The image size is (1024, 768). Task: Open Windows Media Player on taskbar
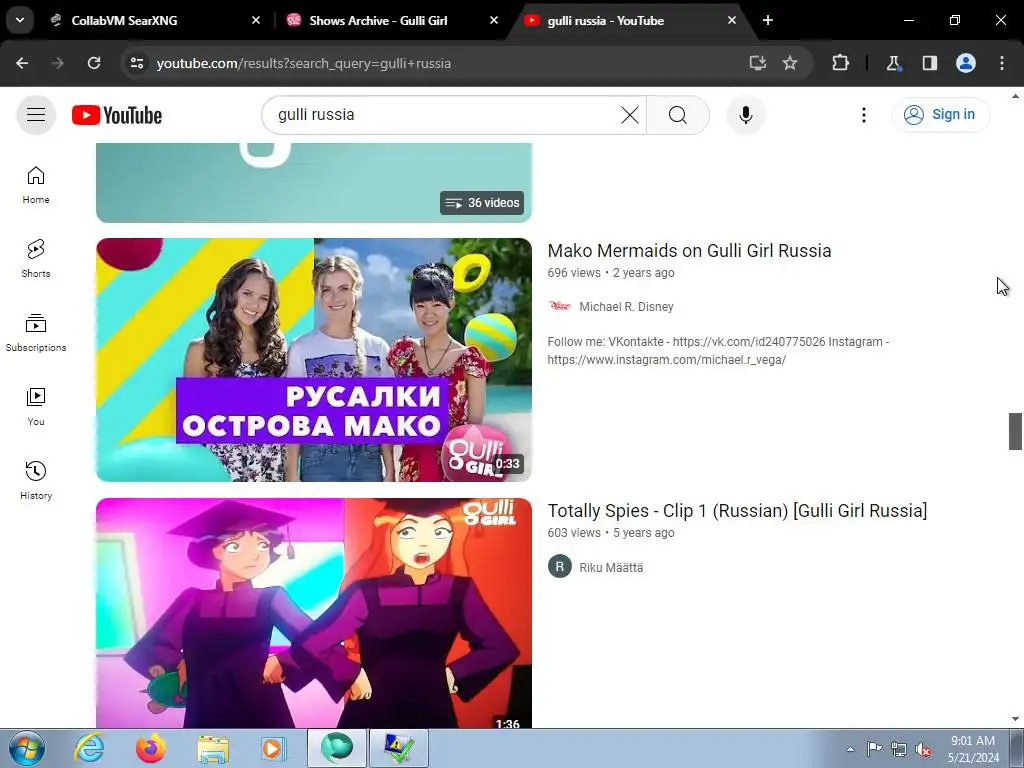point(273,748)
